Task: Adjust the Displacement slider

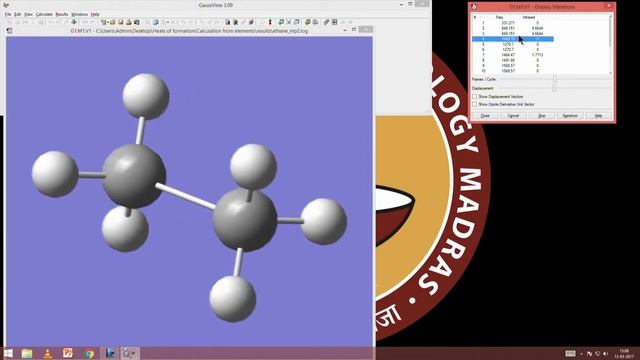Action: coord(554,88)
